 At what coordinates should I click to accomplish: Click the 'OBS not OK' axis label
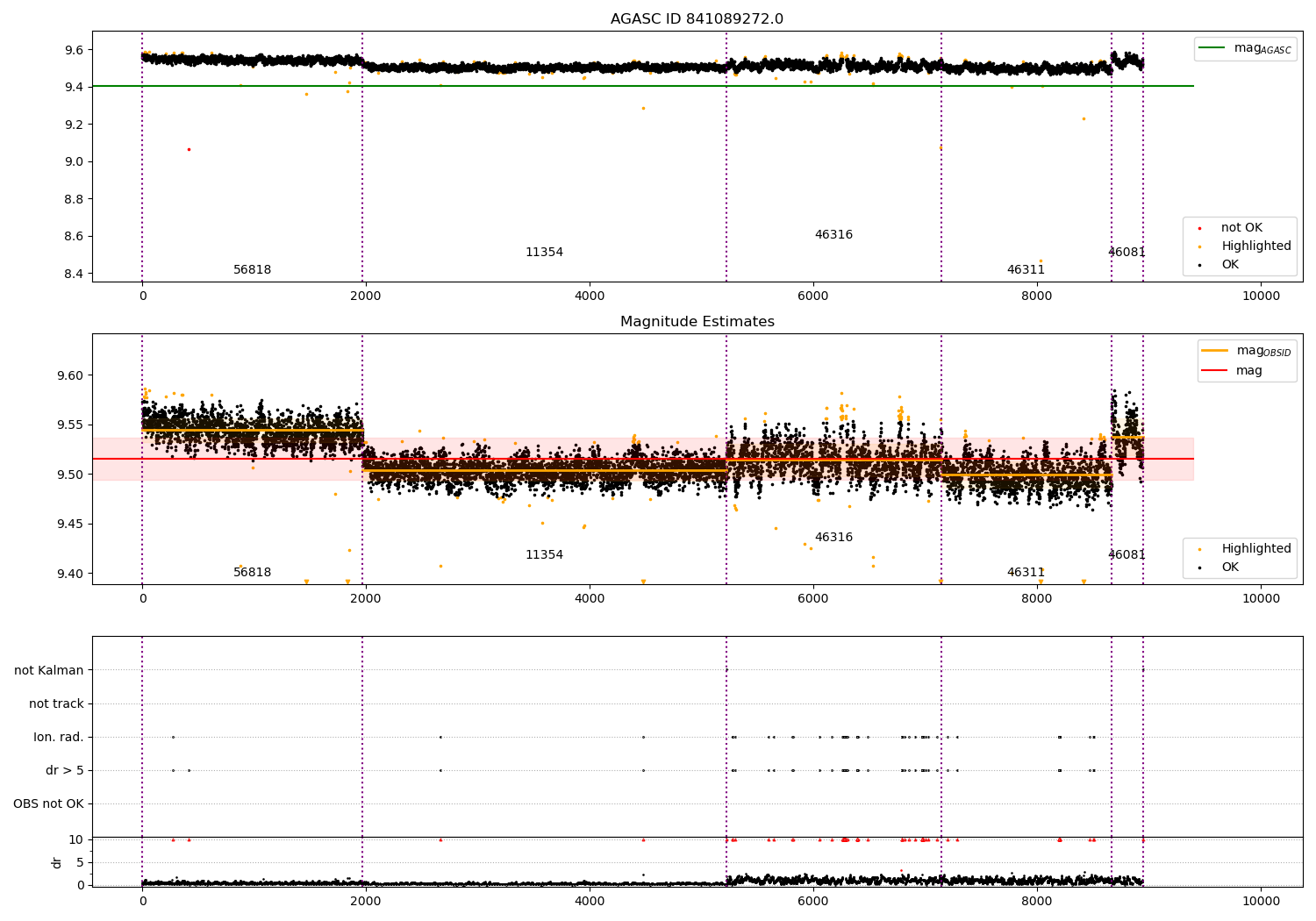(x=48, y=803)
